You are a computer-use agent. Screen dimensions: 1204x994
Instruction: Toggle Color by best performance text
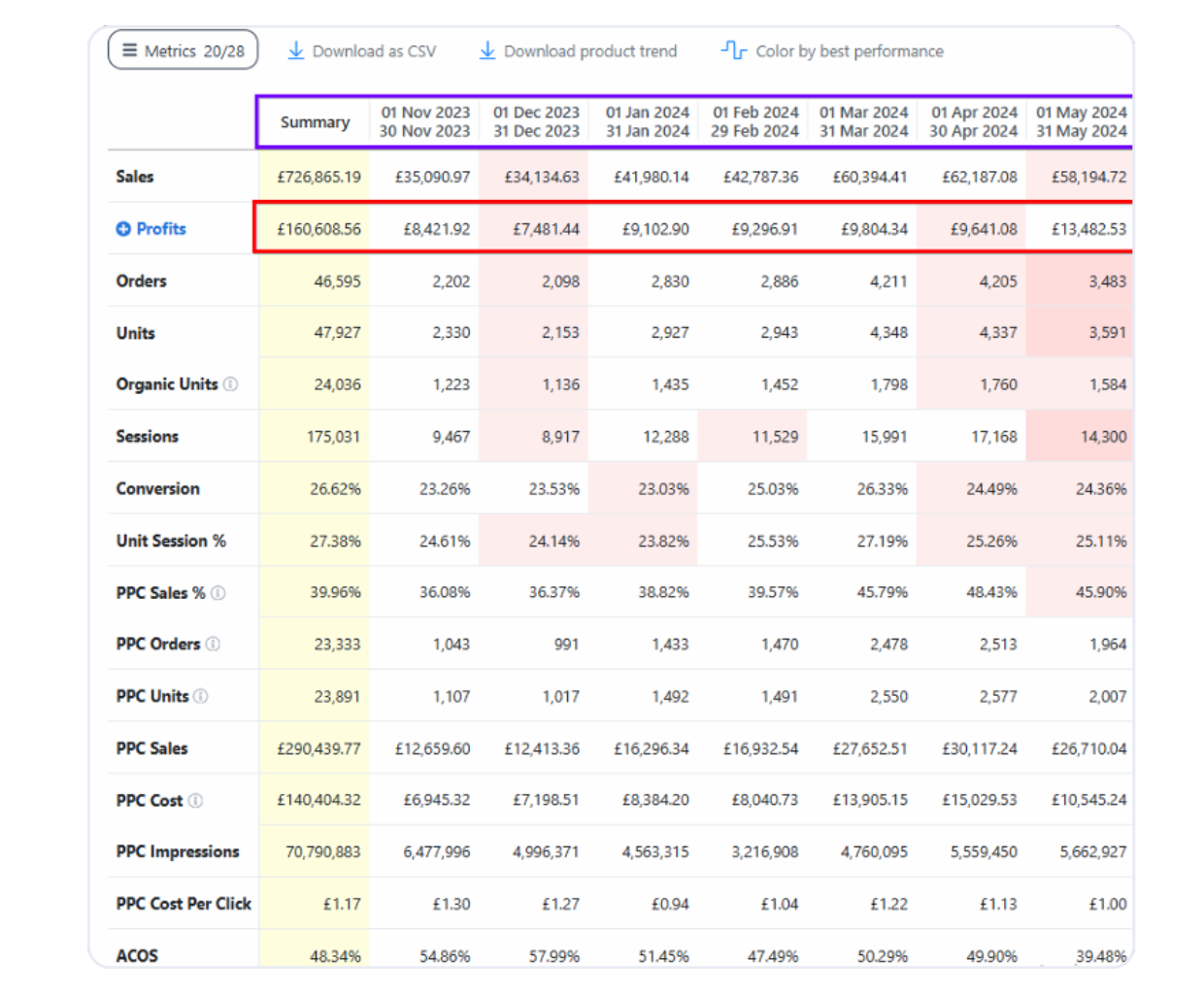point(849,51)
